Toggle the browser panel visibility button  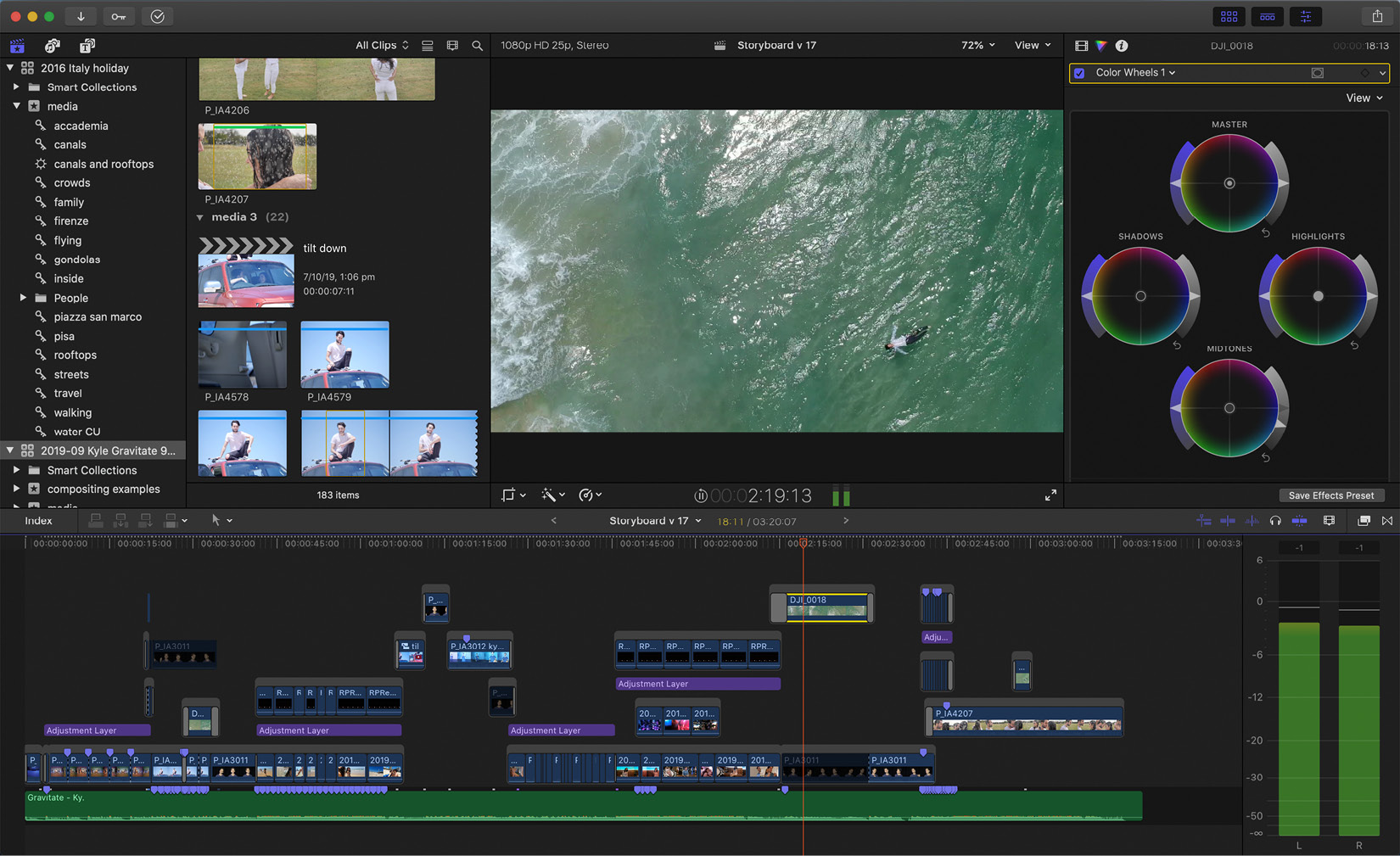tap(1229, 16)
